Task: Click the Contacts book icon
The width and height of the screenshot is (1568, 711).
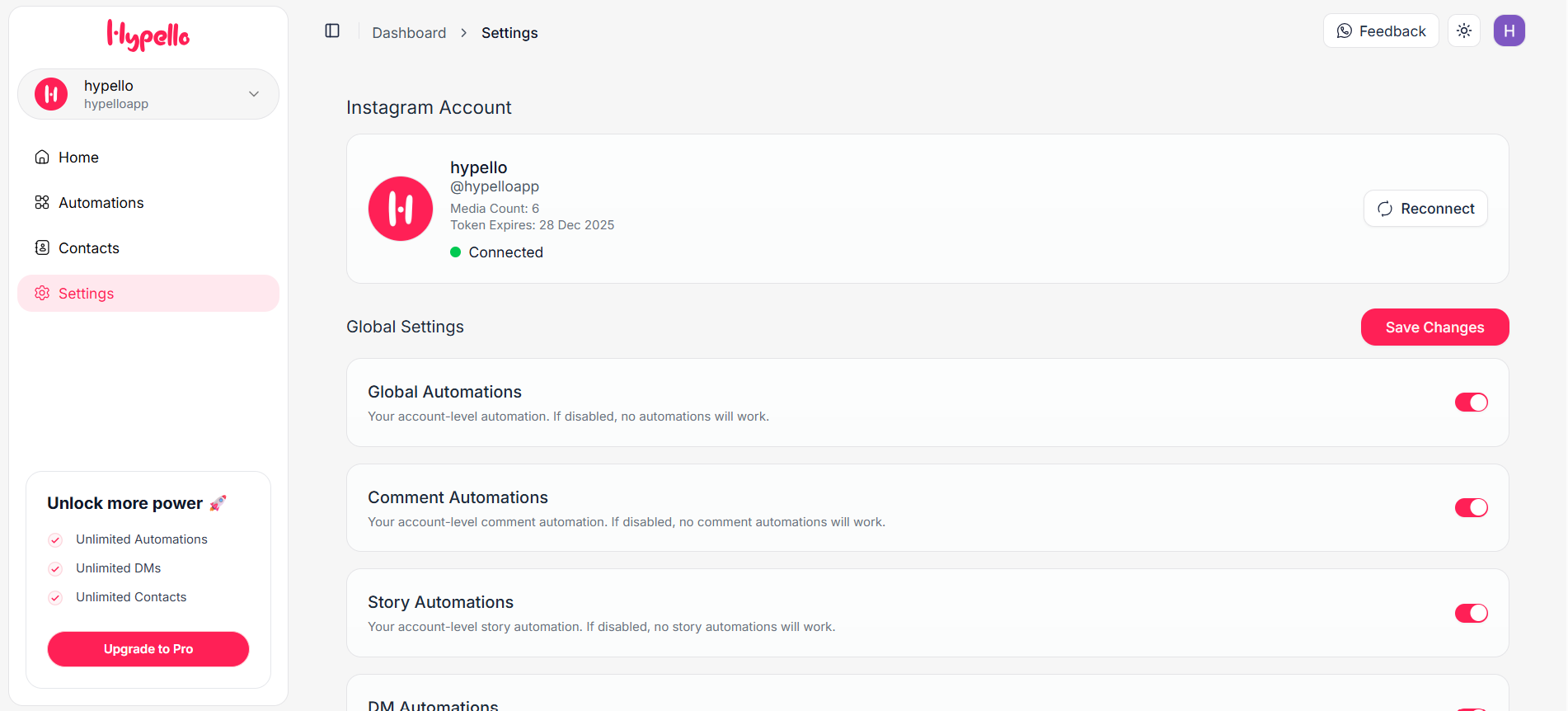Action: click(x=42, y=248)
